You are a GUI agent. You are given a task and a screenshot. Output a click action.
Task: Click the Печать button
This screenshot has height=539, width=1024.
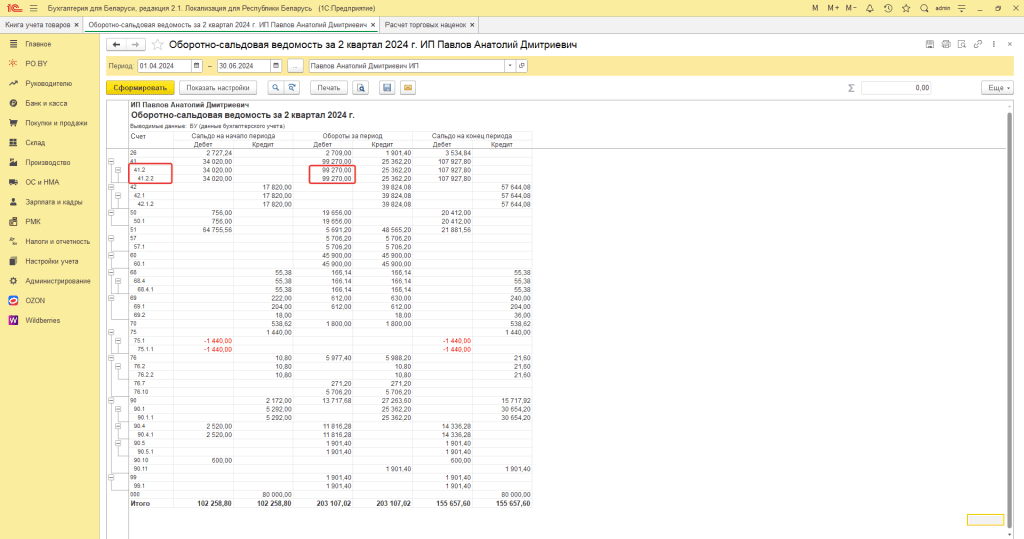pos(328,88)
